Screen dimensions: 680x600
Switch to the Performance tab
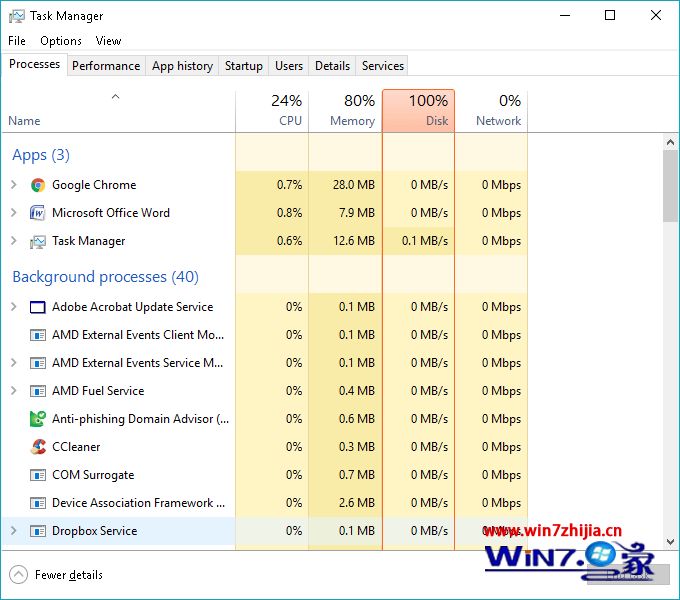click(x=106, y=66)
